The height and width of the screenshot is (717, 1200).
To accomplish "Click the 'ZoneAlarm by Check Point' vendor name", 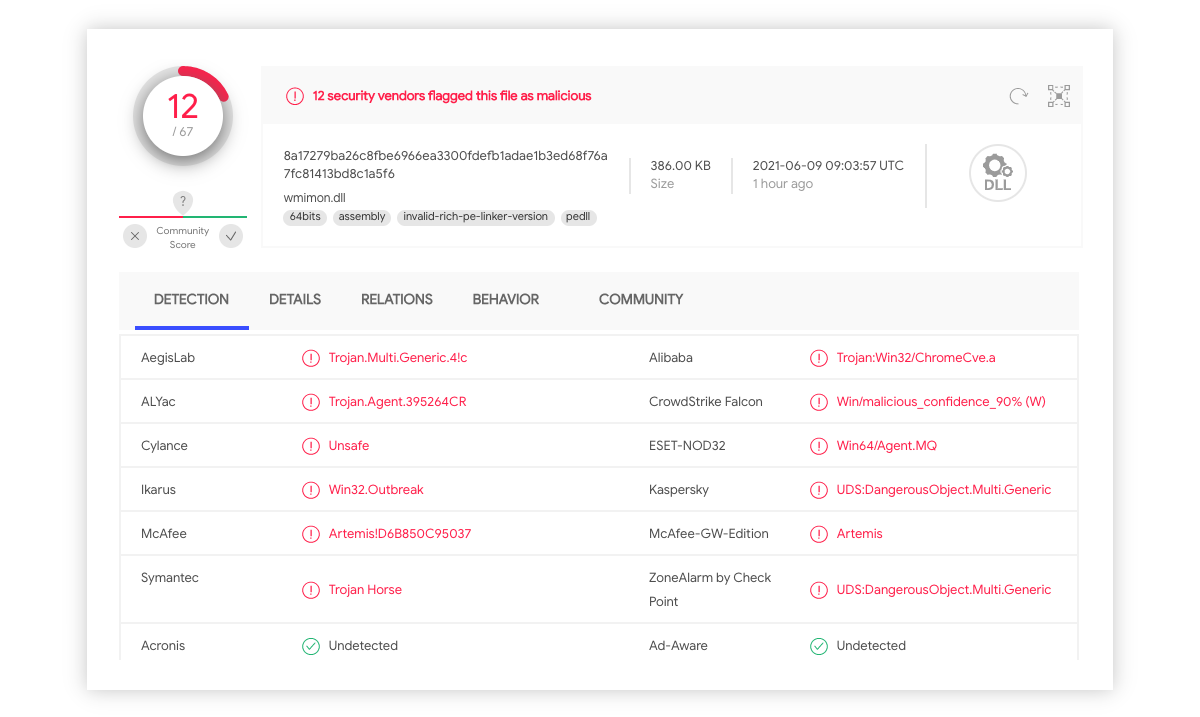I will click(x=710, y=590).
